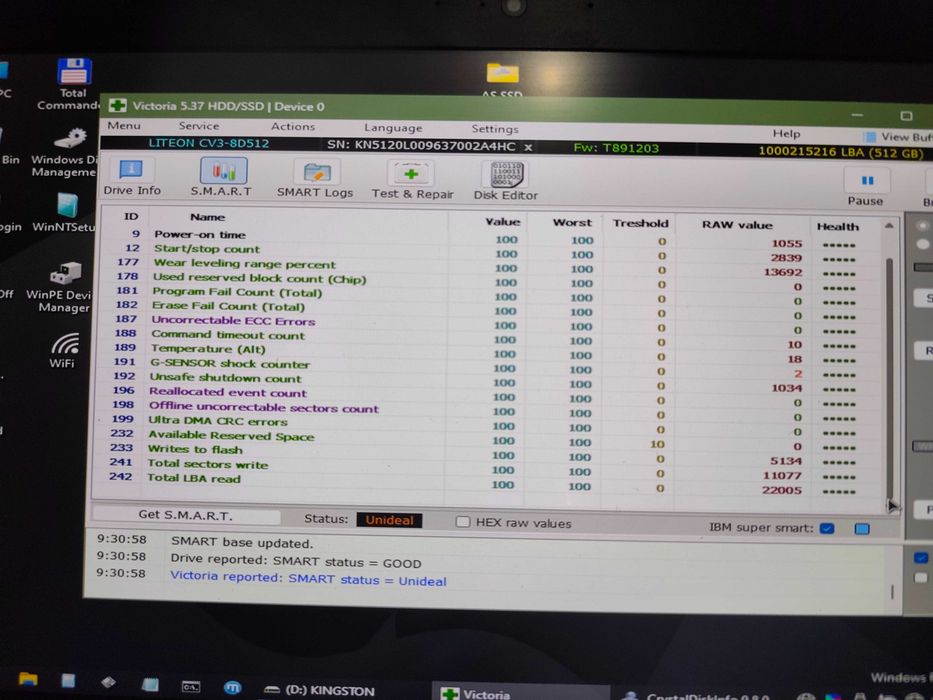The height and width of the screenshot is (700, 933).
Task: Open the Drive Info panel
Action: pyautogui.click(x=132, y=177)
